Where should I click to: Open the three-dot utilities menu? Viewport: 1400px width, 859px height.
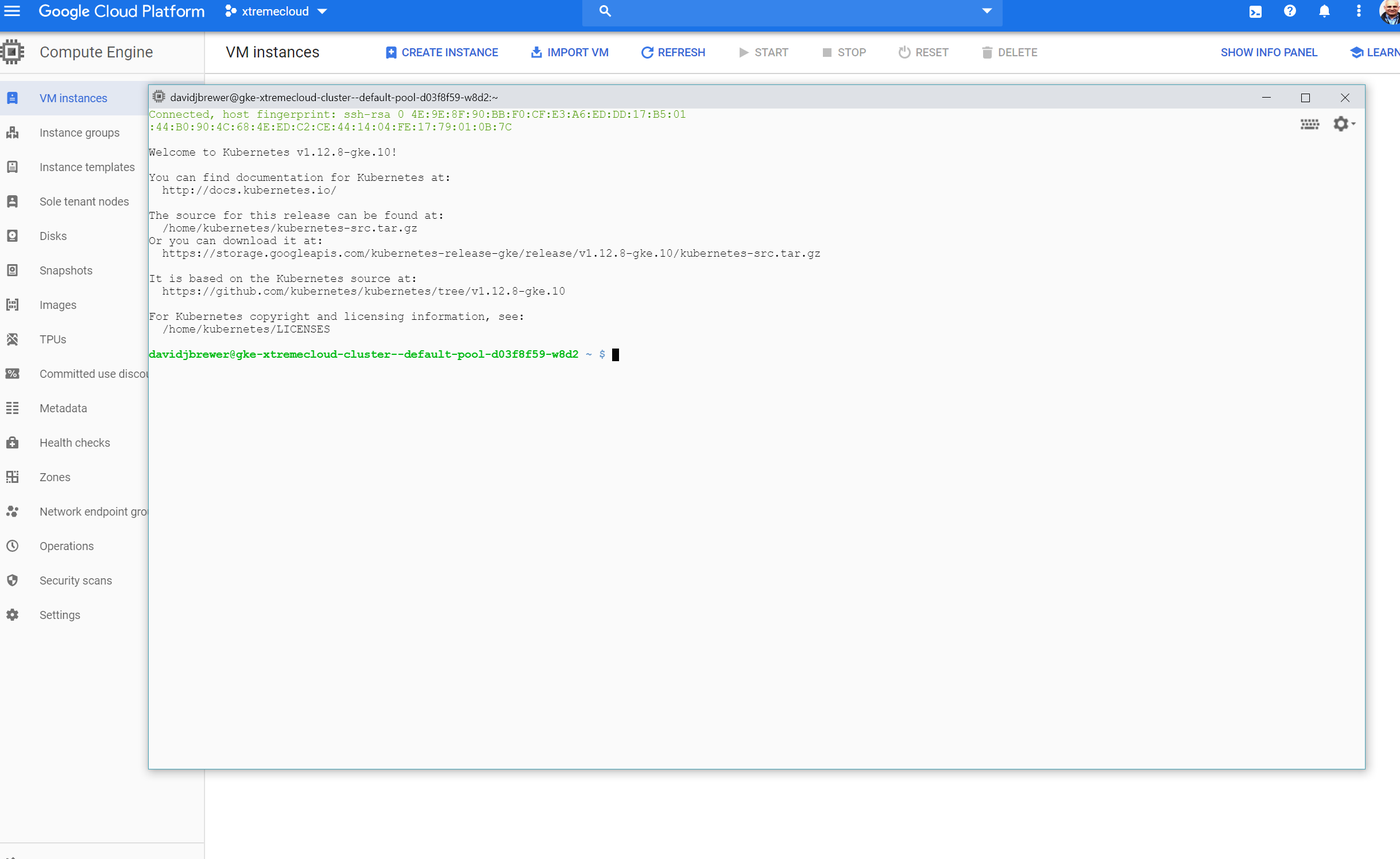click(1359, 11)
